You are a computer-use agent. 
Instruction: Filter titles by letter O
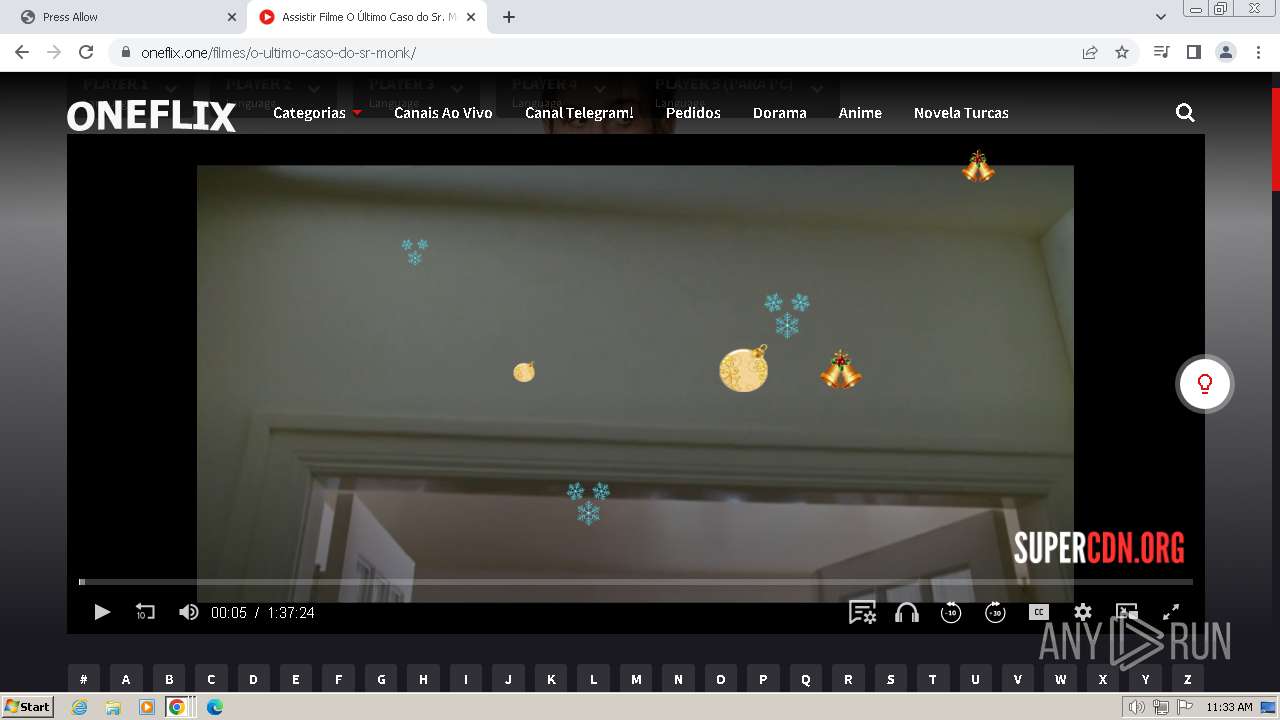coord(721,679)
